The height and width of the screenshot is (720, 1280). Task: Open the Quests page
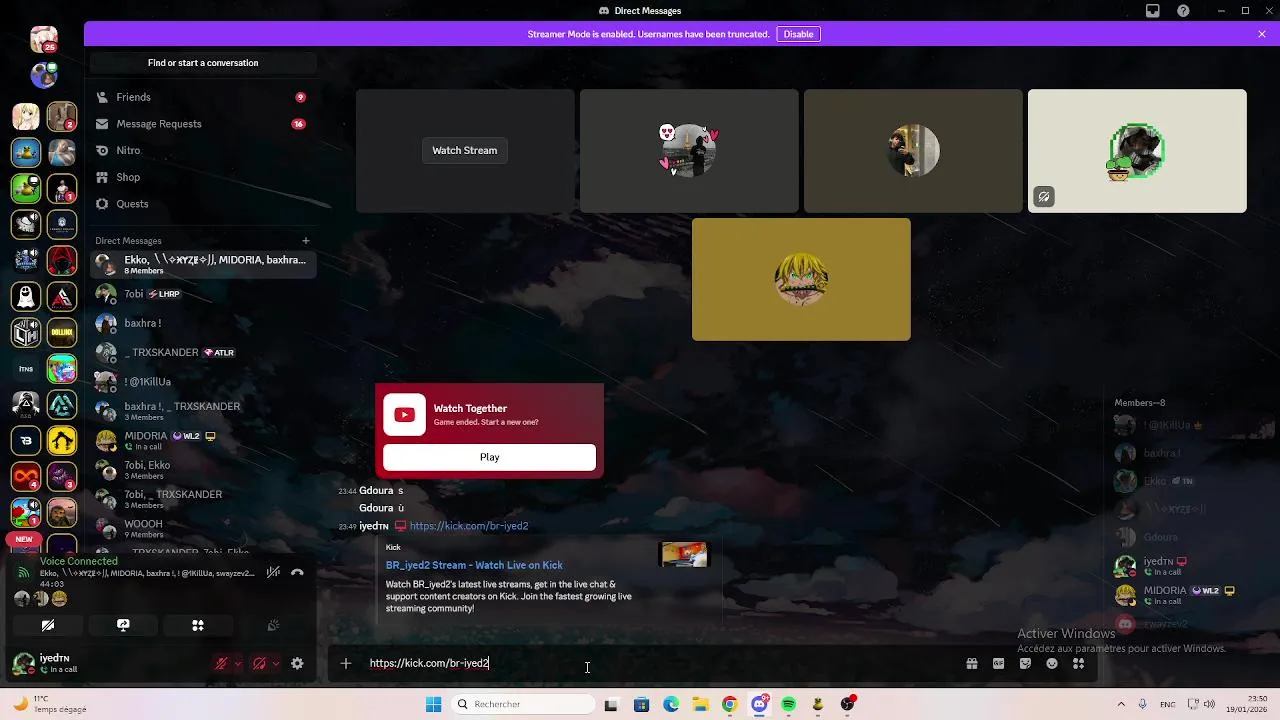point(203,204)
